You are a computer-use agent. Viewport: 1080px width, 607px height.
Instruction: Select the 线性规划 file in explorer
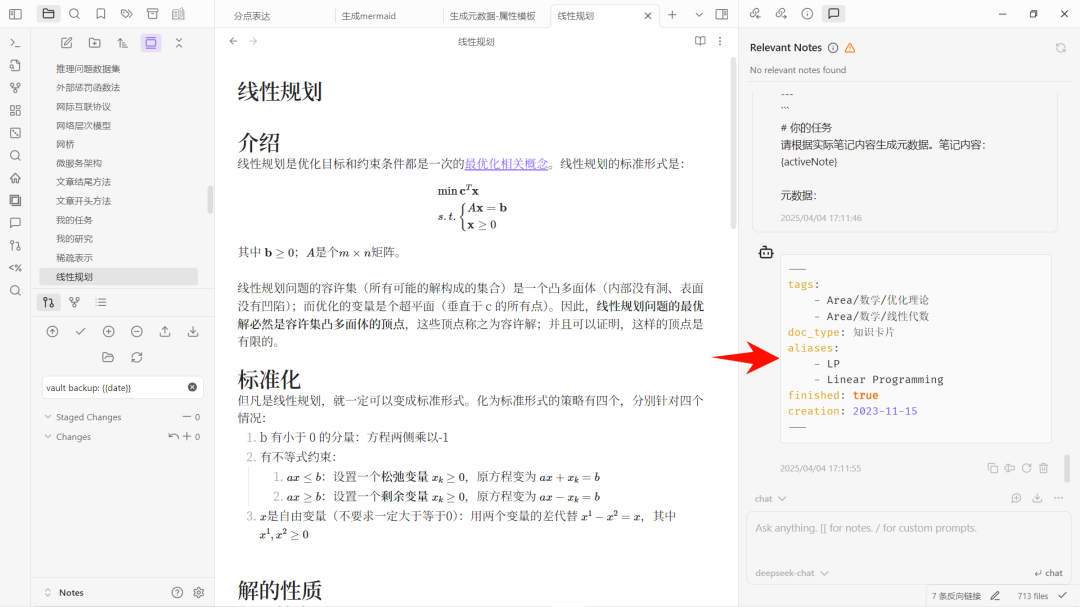point(118,277)
